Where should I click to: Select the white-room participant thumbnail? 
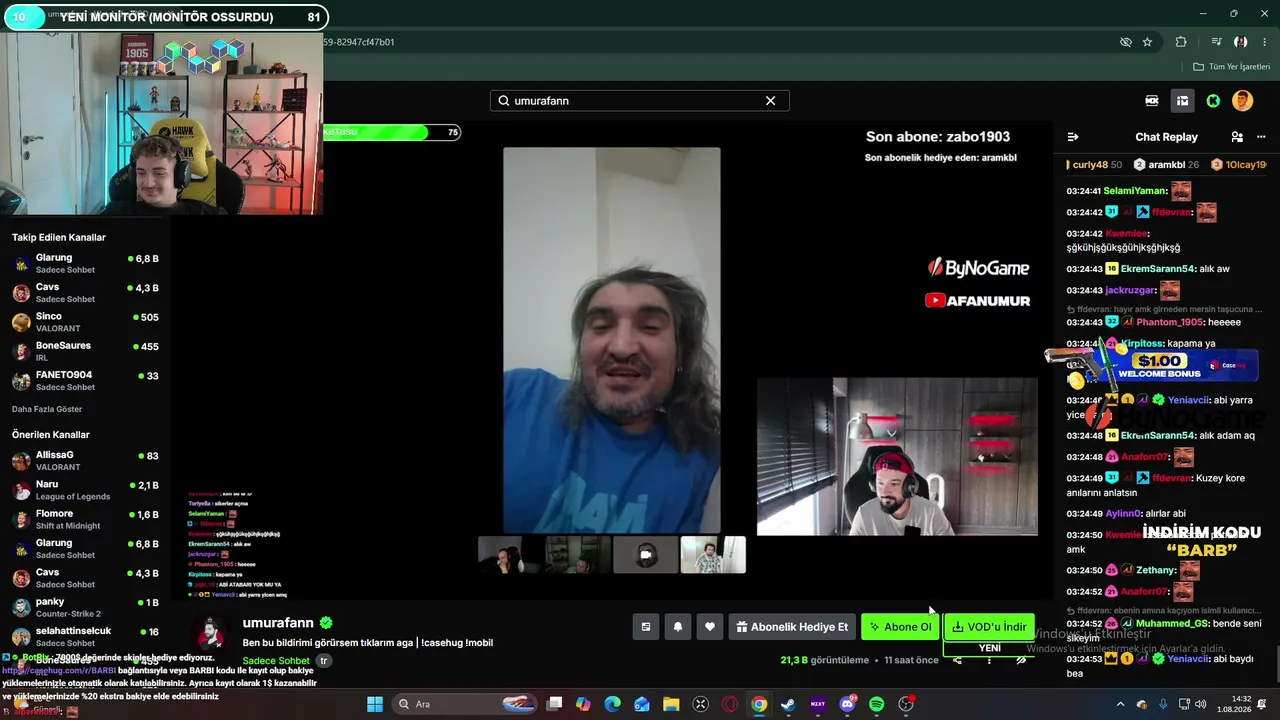tap(713, 555)
